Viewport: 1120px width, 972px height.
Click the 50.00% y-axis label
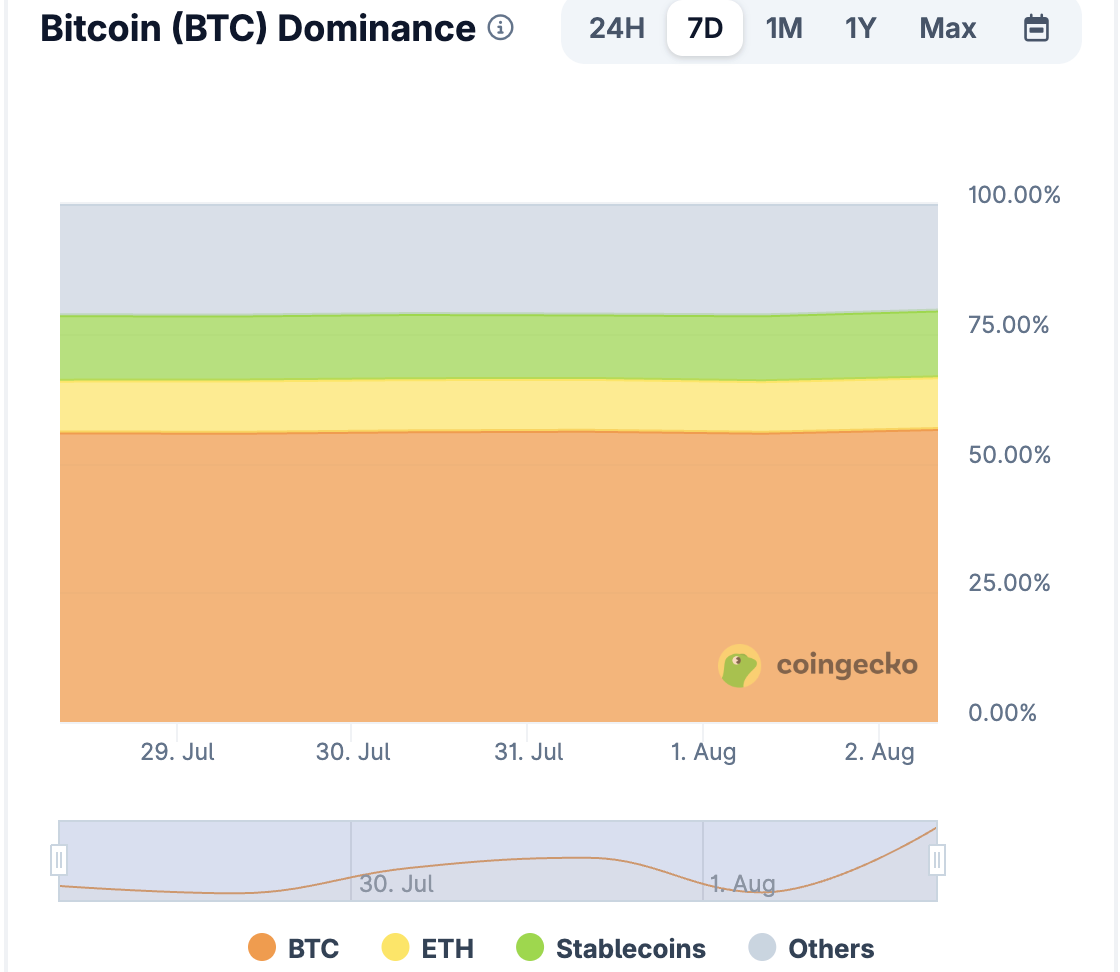pyautogui.click(x=1009, y=455)
